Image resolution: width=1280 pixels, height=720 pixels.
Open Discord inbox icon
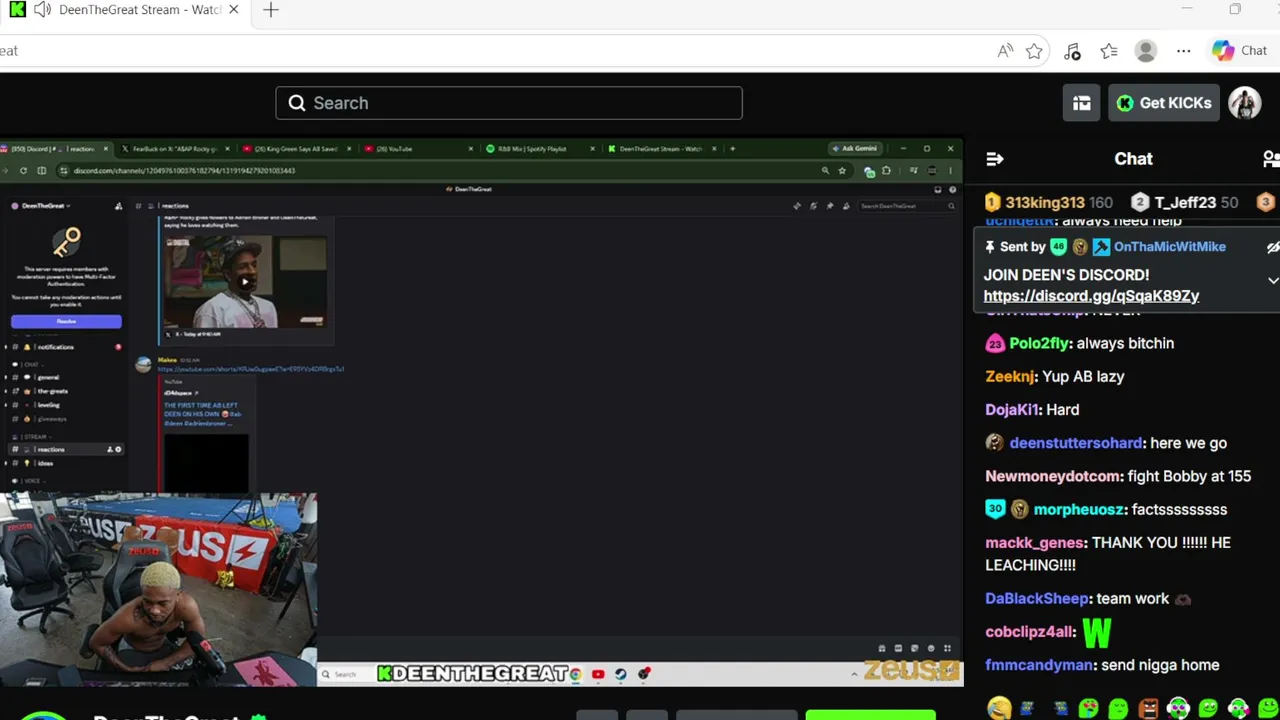[x=937, y=190]
